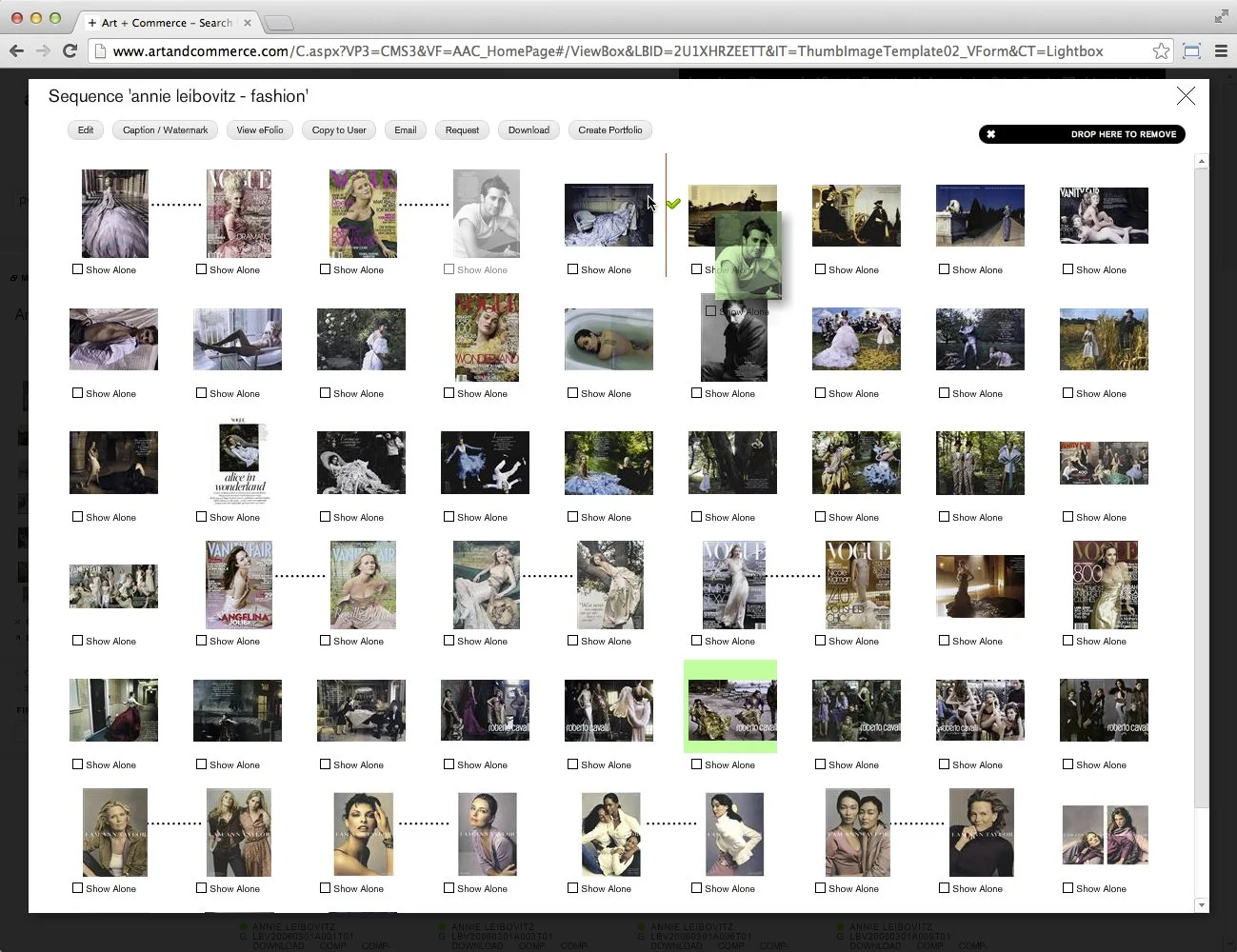Click the lightbox scrollbar down arrow
Viewport: 1237px width, 952px height.
click(x=1201, y=905)
